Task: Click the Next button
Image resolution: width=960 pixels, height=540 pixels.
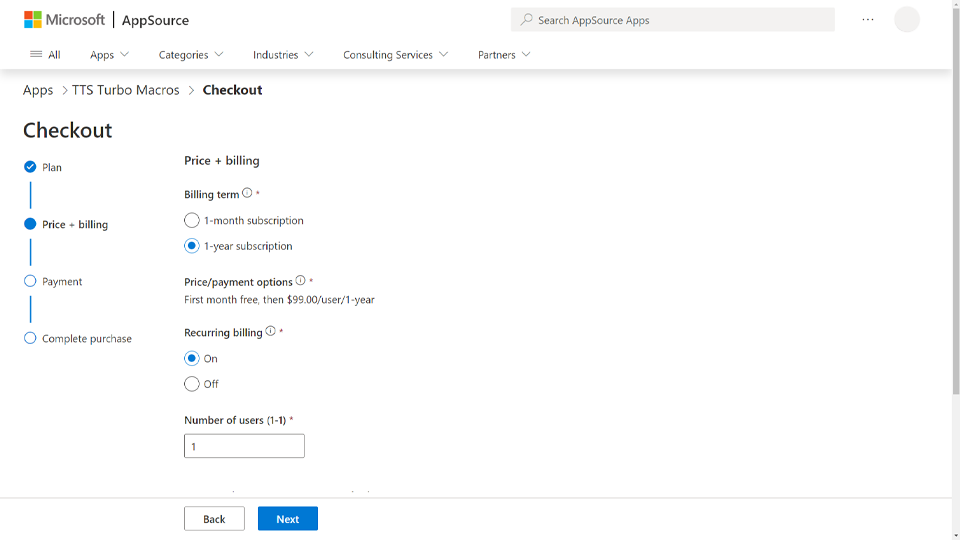Action: (287, 519)
